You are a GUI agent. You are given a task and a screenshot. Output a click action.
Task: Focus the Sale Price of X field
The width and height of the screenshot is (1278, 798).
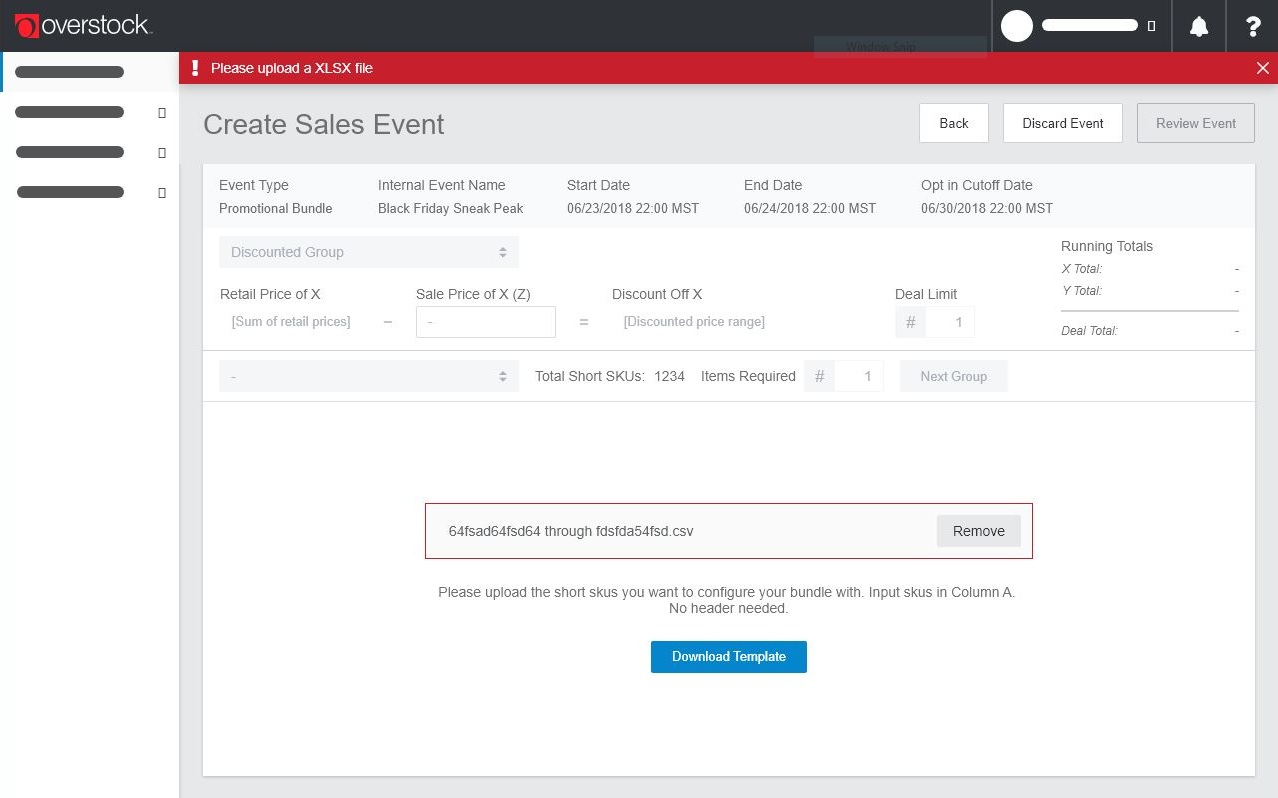(x=485, y=322)
